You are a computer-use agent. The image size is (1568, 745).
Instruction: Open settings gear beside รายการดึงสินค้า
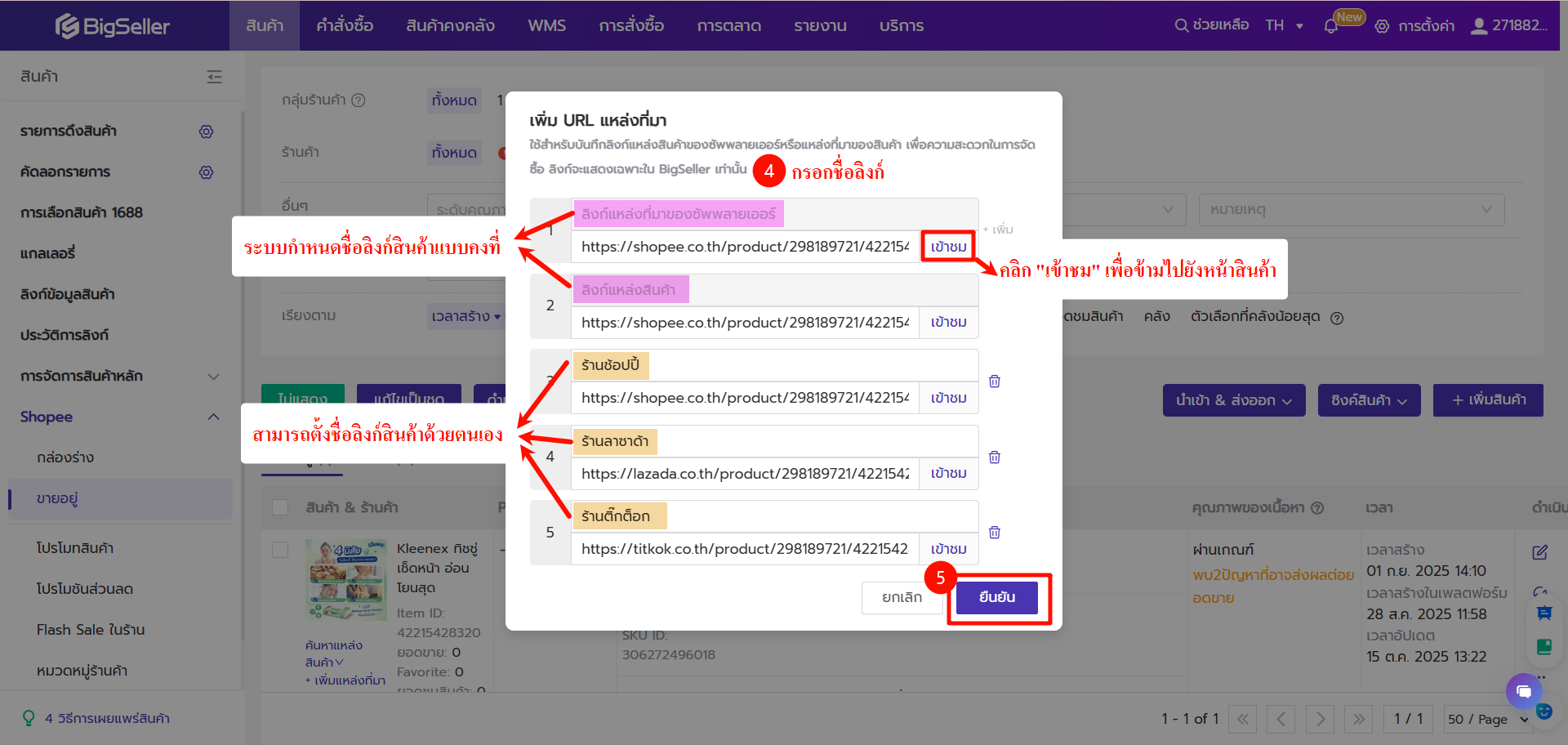tap(207, 132)
